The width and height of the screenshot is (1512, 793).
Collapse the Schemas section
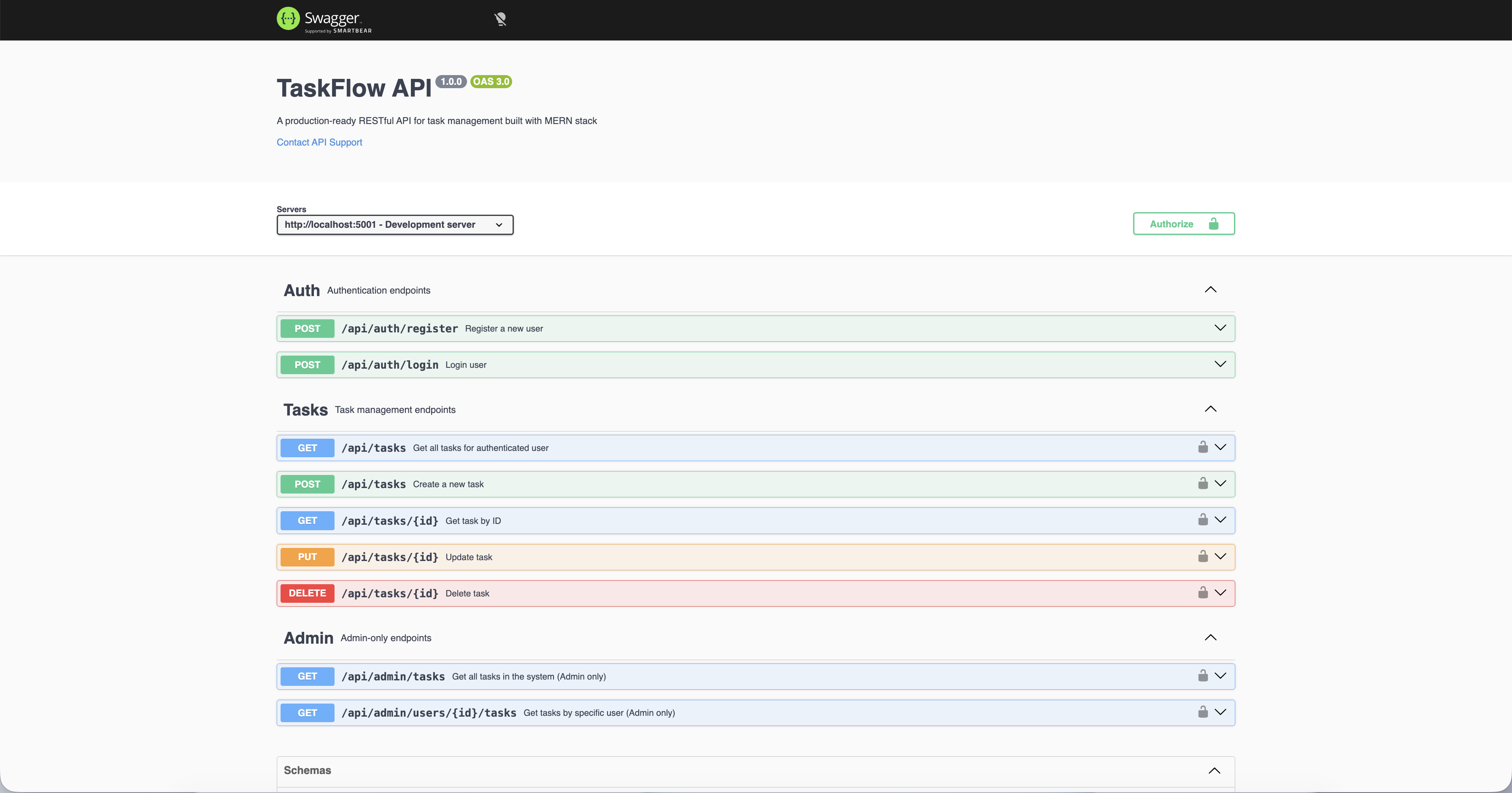pos(1214,771)
